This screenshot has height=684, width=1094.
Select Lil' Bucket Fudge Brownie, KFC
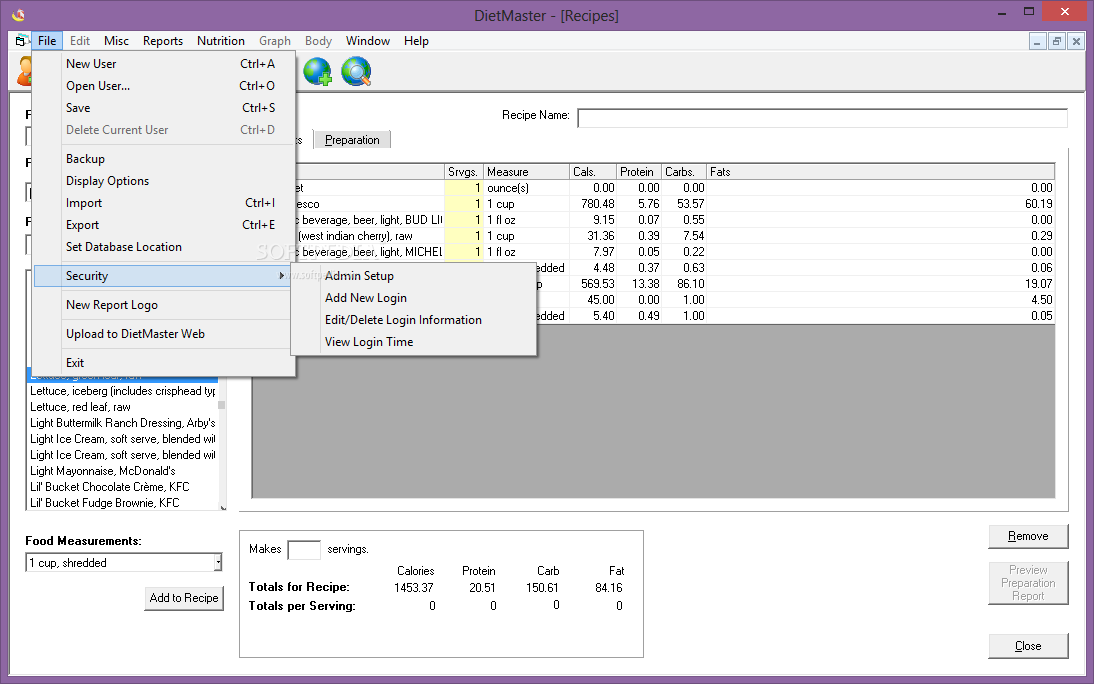122,503
